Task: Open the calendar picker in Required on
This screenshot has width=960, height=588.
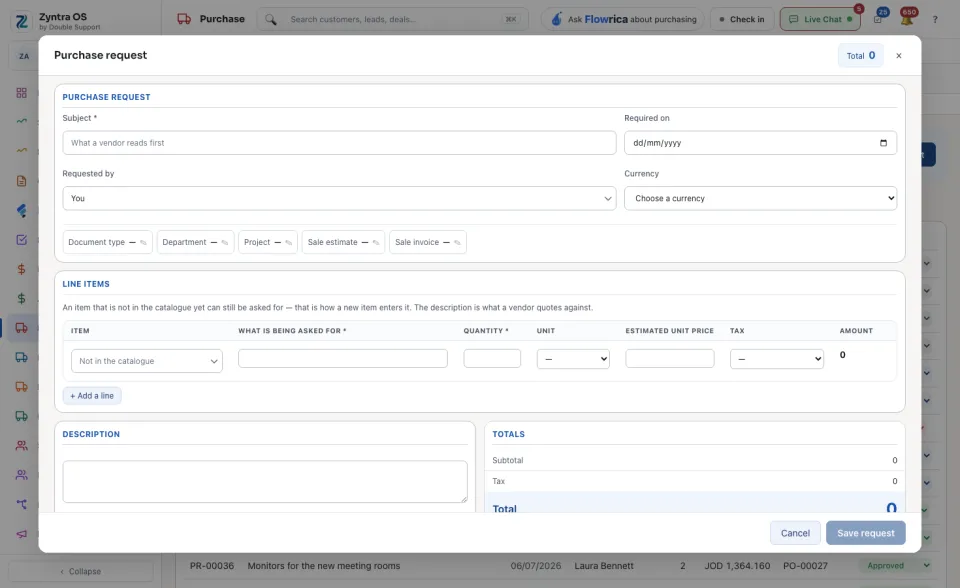Action: (x=883, y=143)
